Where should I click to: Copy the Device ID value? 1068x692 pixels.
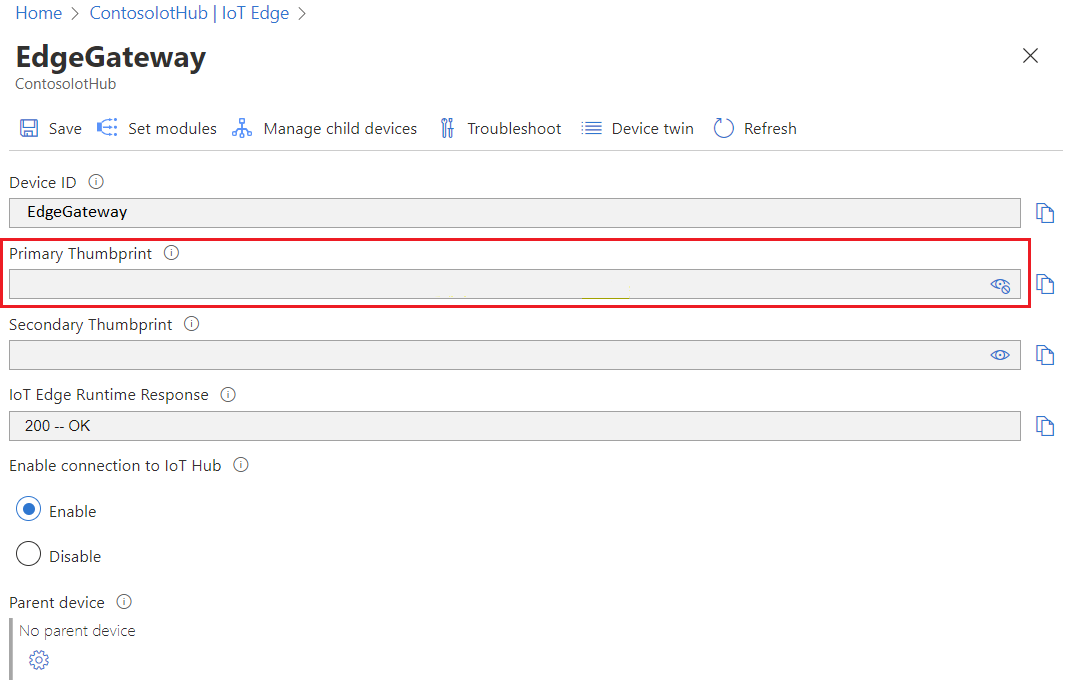[x=1044, y=212]
